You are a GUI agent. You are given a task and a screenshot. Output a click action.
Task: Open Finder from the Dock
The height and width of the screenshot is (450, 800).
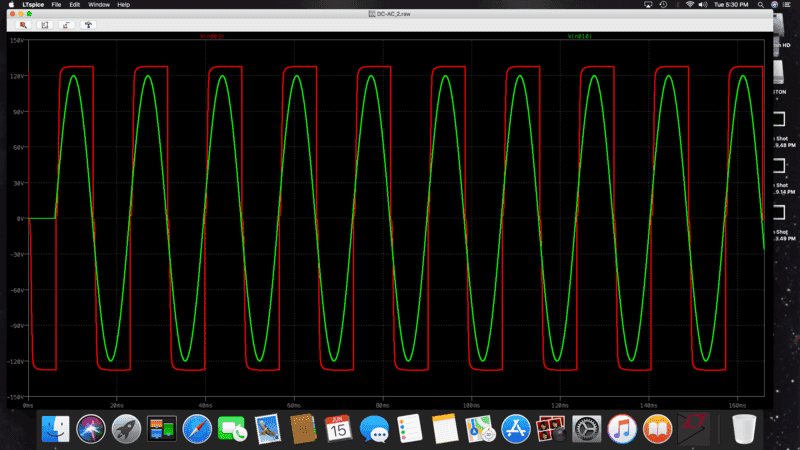pyautogui.click(x=56, y=428)
